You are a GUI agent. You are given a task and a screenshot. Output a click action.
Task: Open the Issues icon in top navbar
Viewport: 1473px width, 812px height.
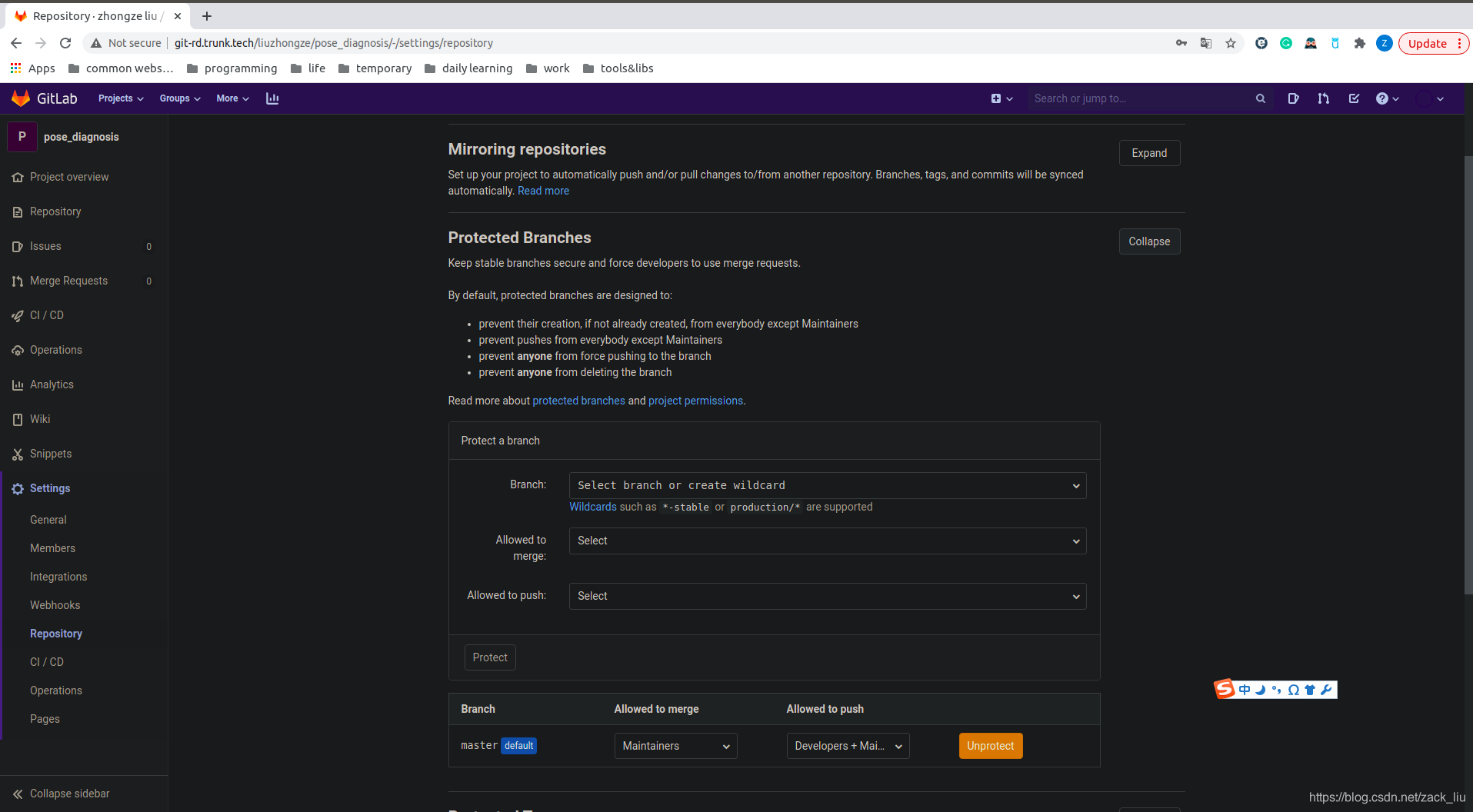[x=1293, y=98]
